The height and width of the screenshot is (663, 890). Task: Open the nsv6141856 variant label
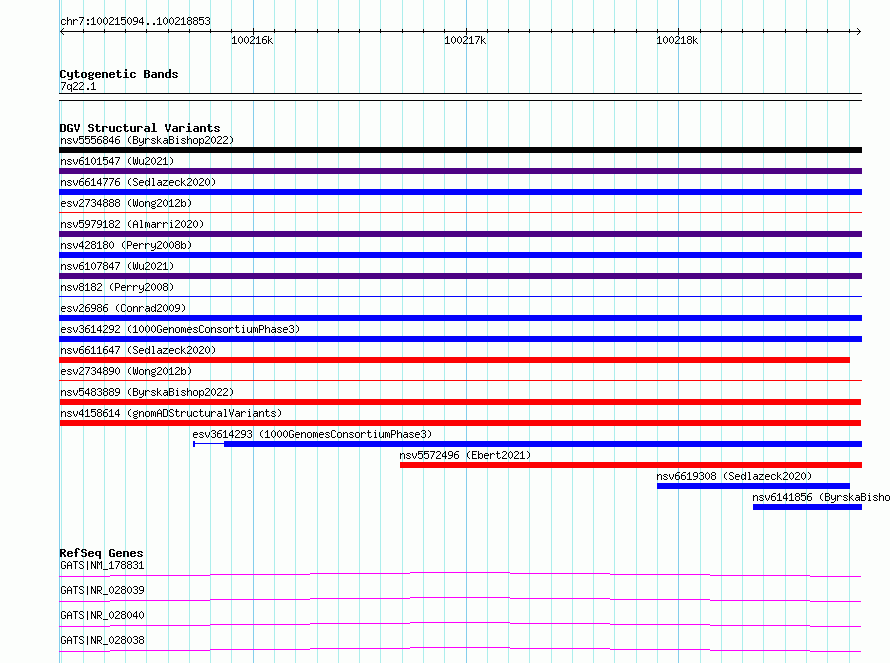[x=821, y=497]
